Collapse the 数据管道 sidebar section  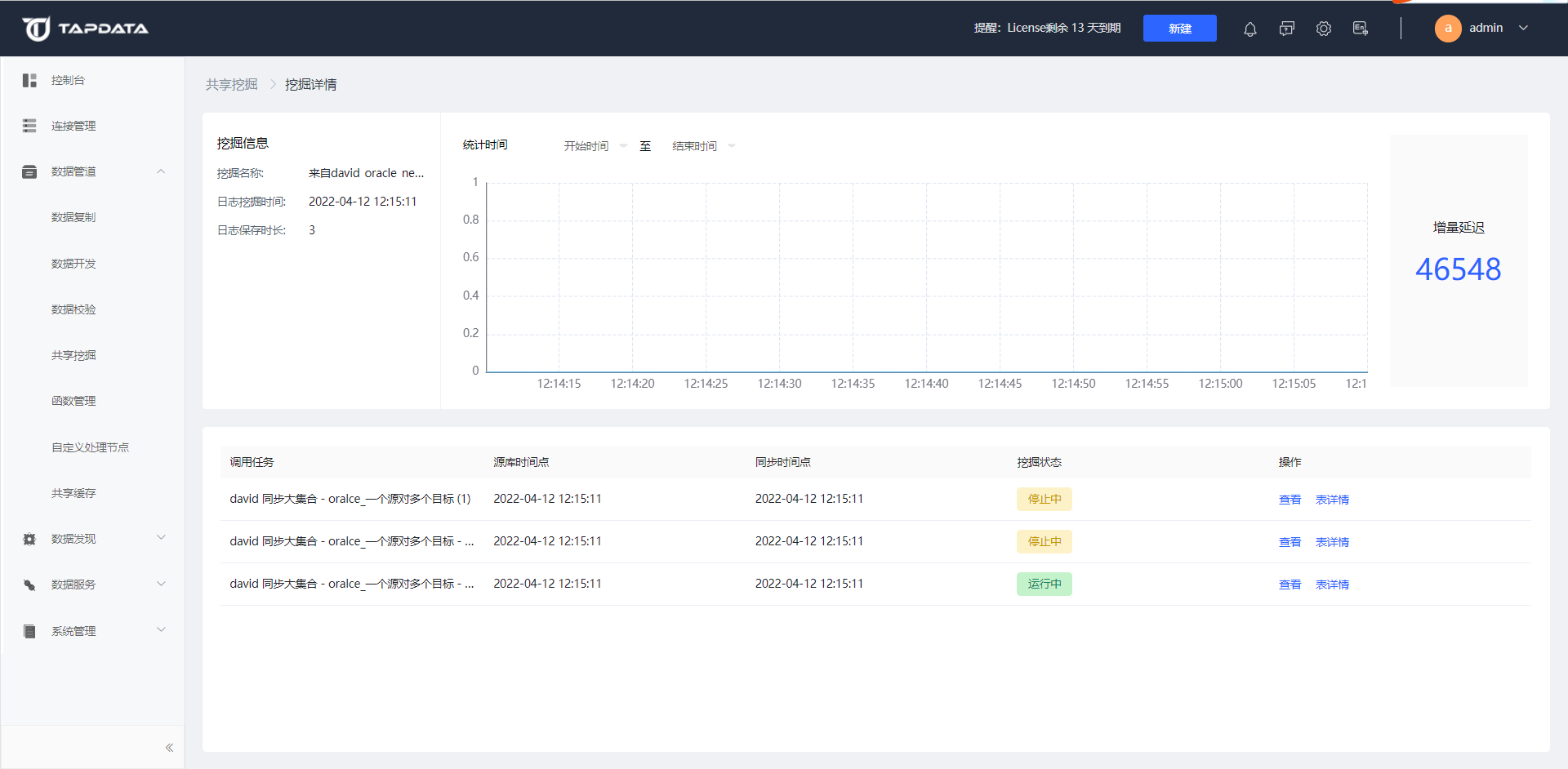click(x=161, y=171)
